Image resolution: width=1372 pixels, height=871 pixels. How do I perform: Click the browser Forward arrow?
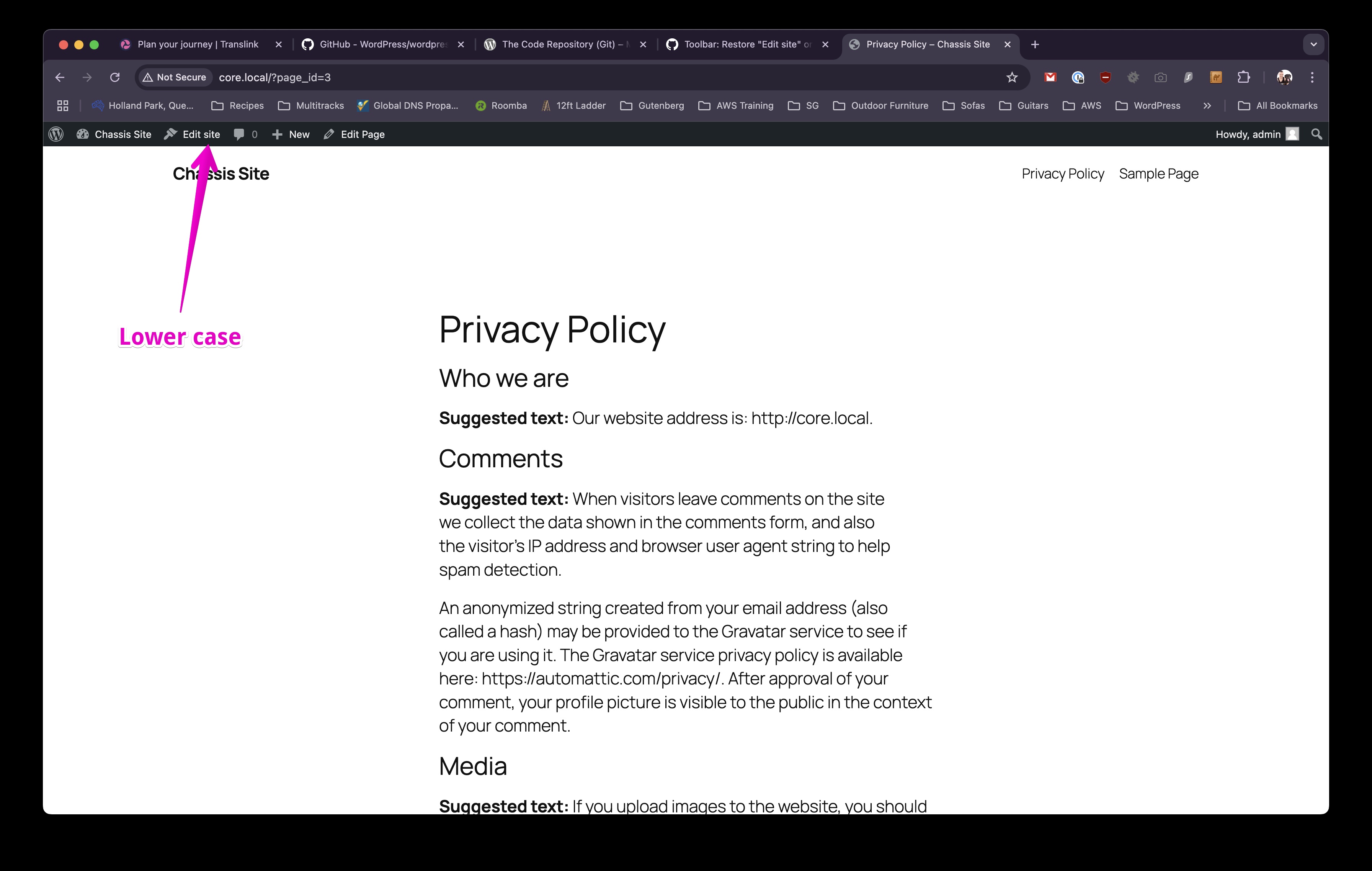pos(87,77)
